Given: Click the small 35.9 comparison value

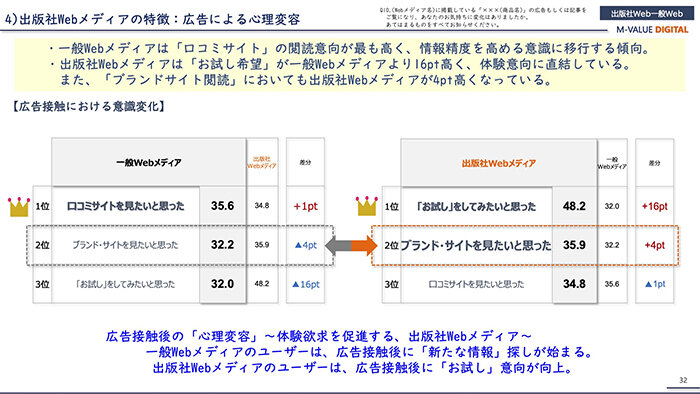Looking at the screenshot, I should pyautogui.click(x=262, y=245).
